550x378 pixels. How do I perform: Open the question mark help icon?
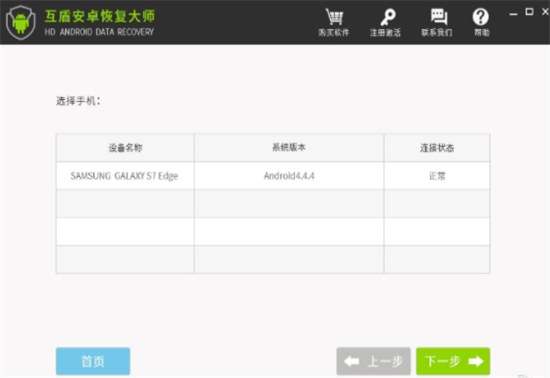coord(481,16)
